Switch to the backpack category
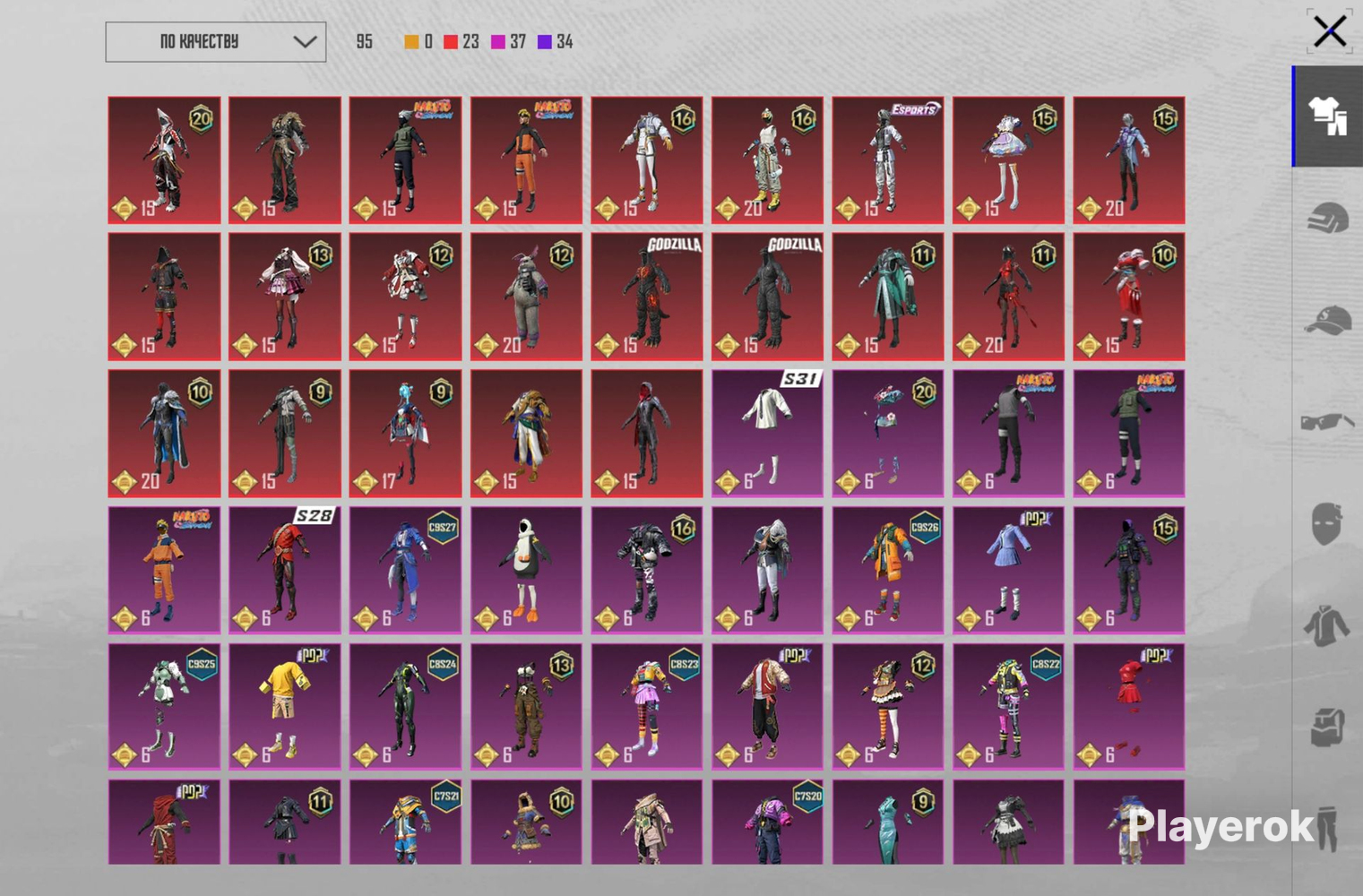 pos(1327,727)
